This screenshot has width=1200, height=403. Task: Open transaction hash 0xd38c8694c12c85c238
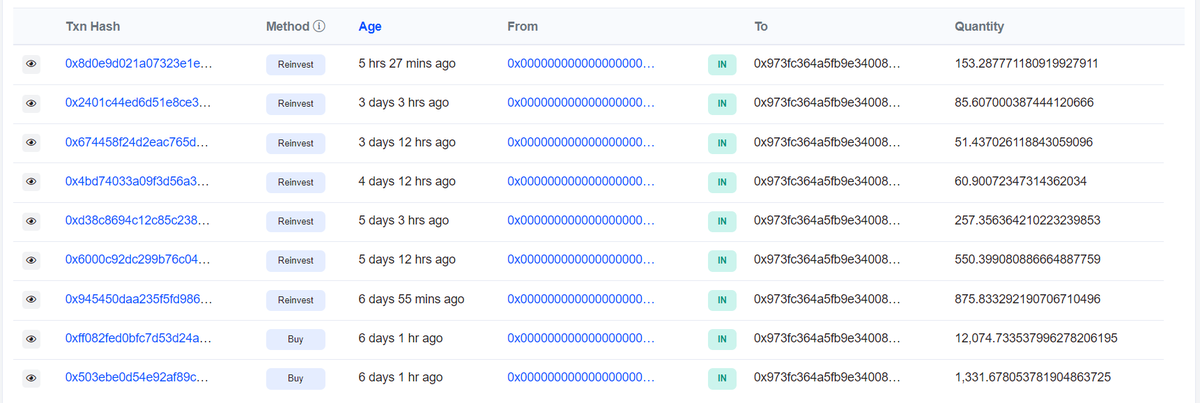(x=137, y=221)
